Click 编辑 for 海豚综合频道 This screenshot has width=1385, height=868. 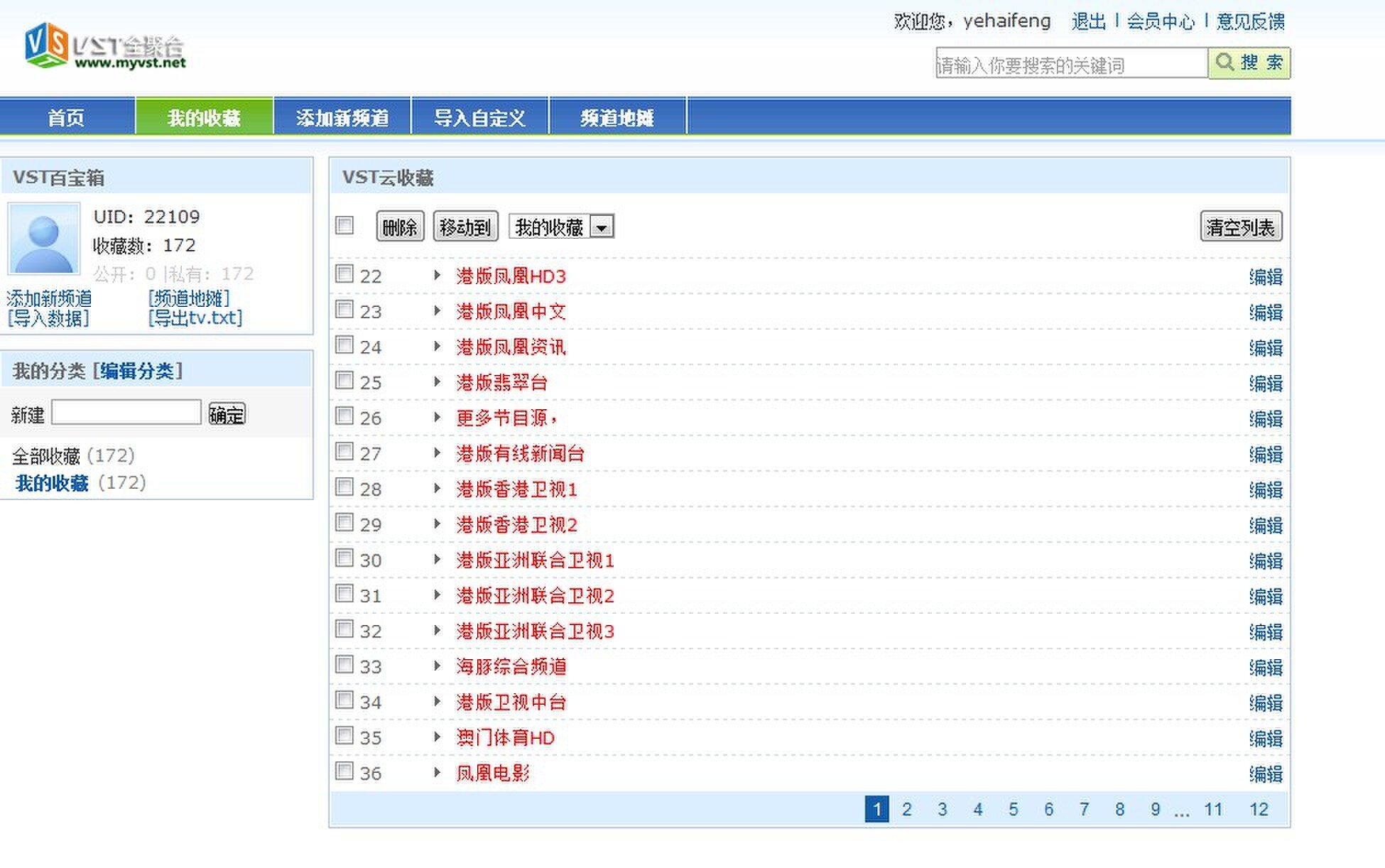click(x=1266, y=667)
